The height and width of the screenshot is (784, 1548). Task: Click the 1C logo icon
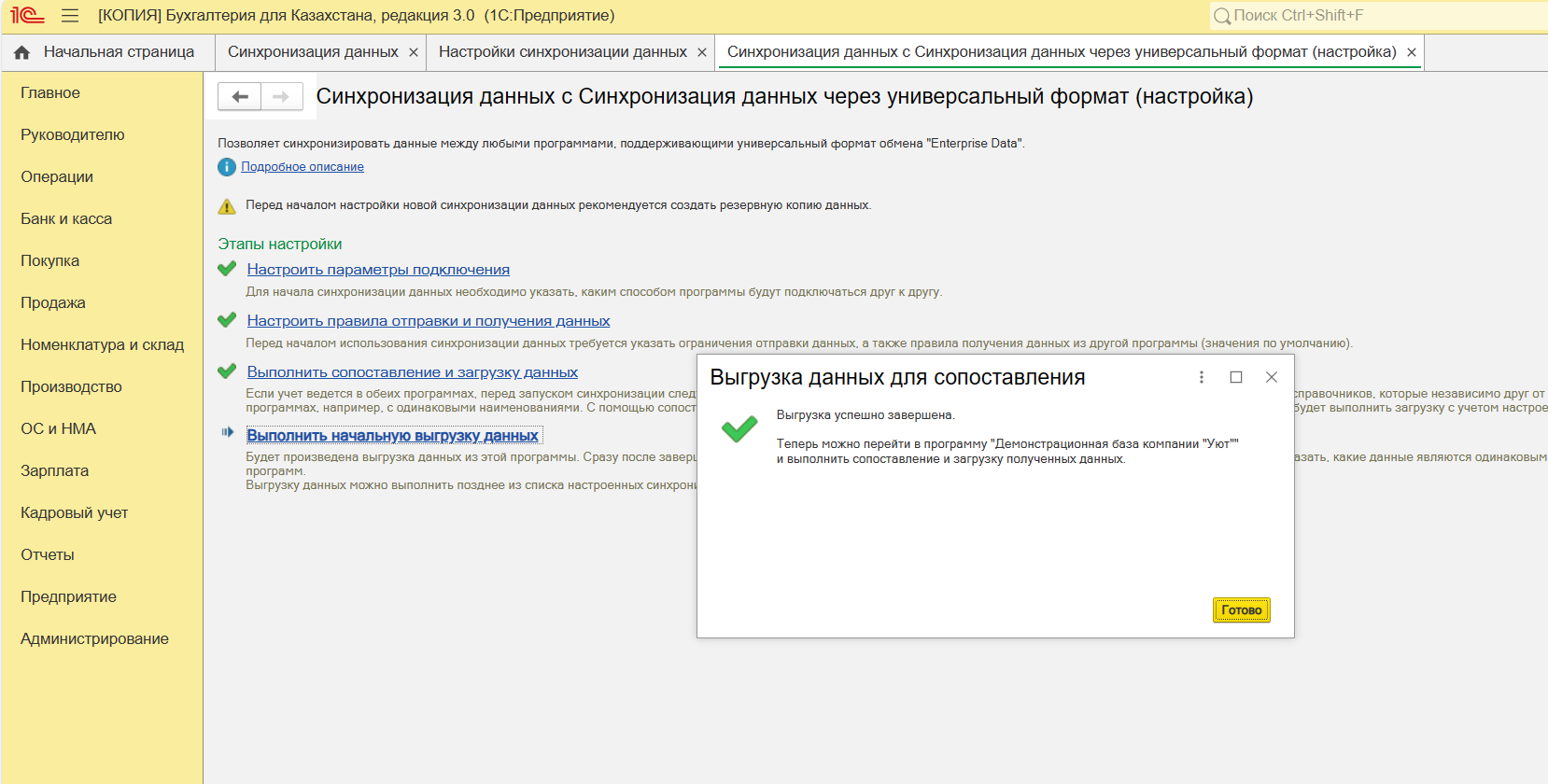click(27, 16)
